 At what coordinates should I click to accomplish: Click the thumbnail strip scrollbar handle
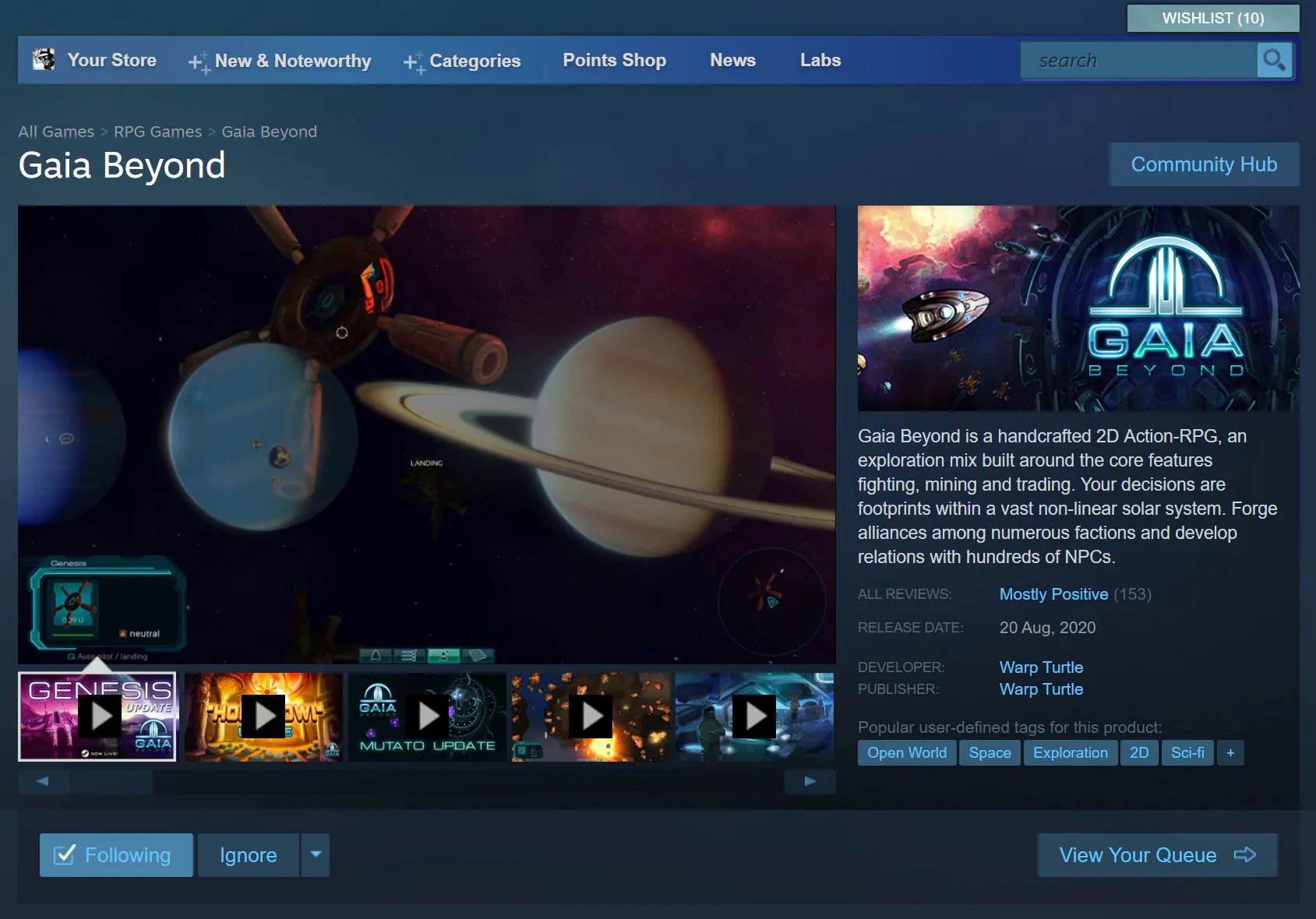[111, 781]
